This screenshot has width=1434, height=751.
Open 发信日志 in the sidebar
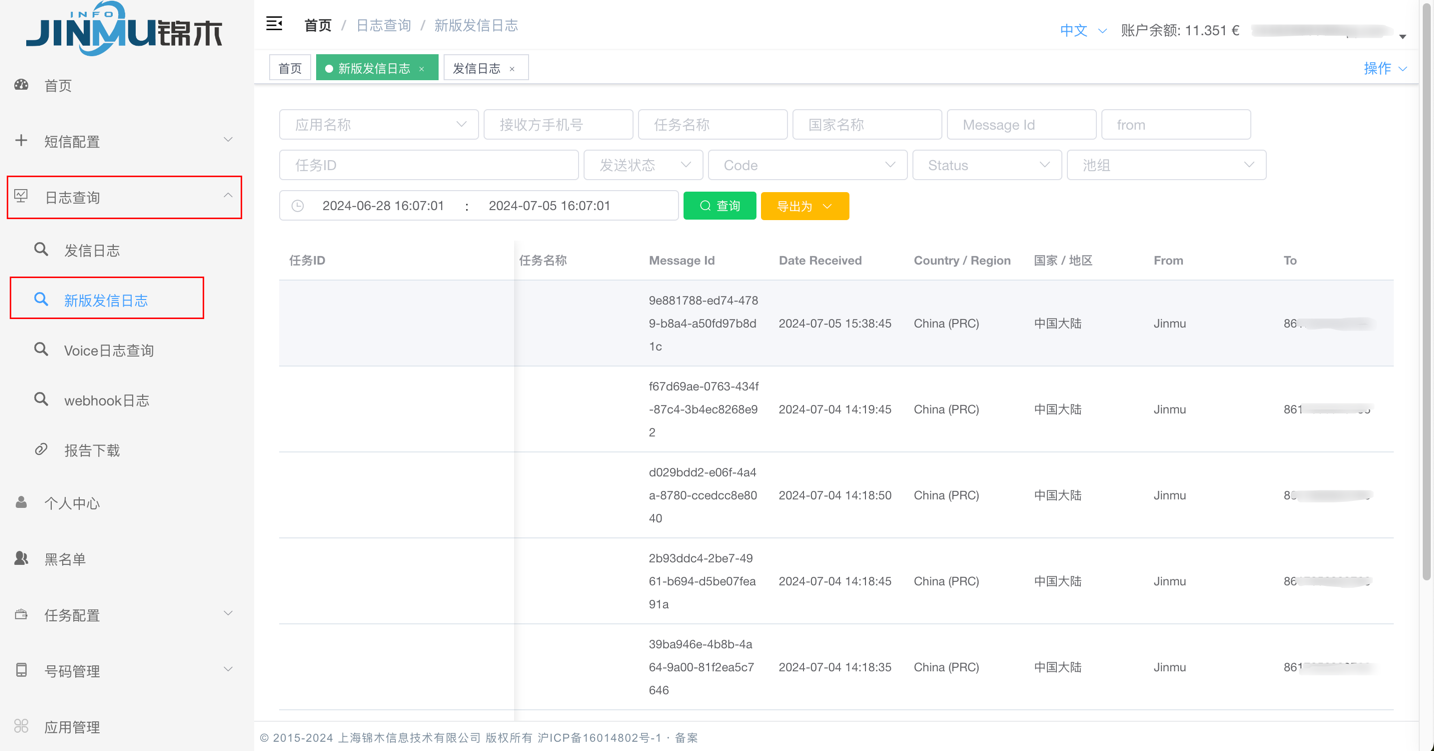point(92,250)
